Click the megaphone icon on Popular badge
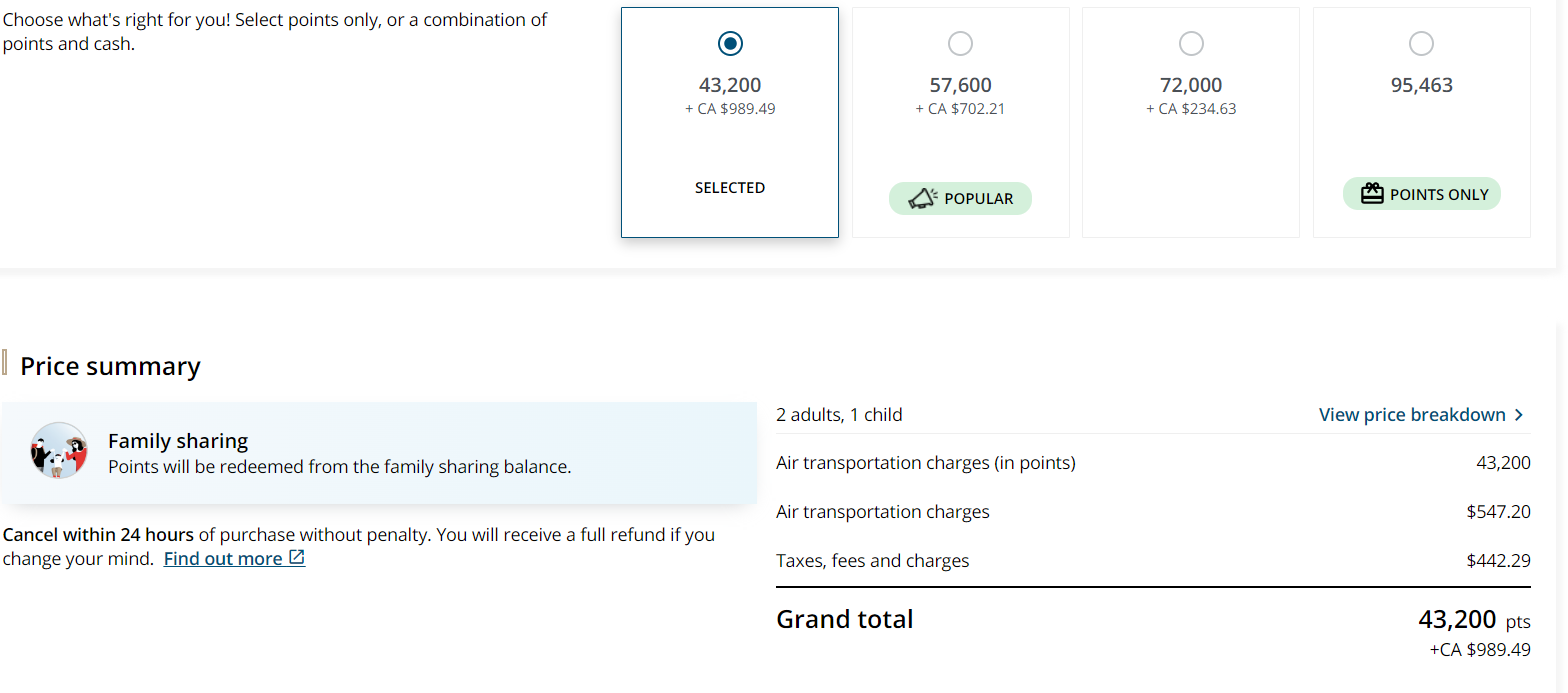This screenshot has height=693, width=1568. pos(922,199)
